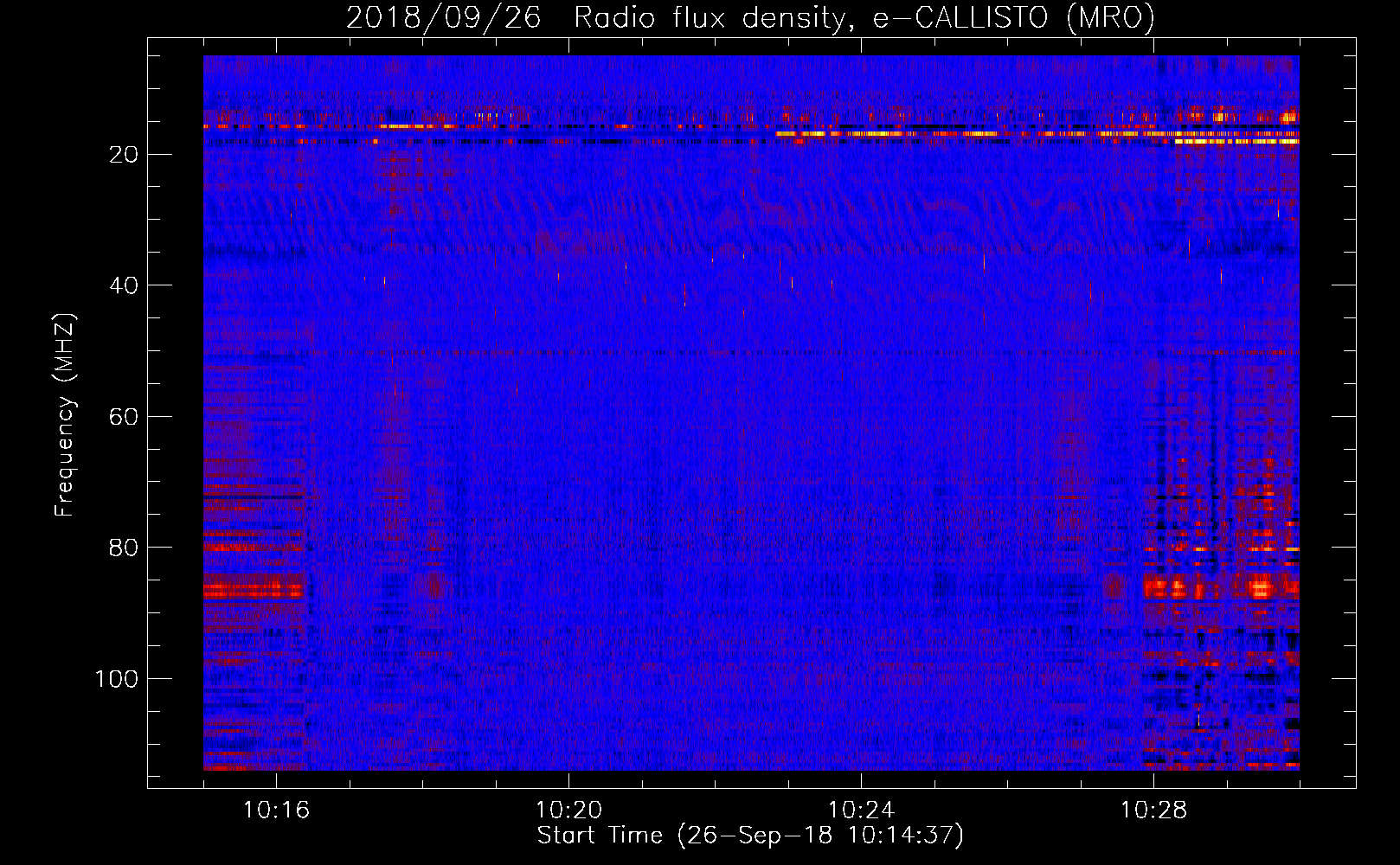This screenshot has height=865, width=1400.
Task: Click the plot title 'Radio flux density, e-CALLISTO (MRO)'
Action: [x=864, y=17]
